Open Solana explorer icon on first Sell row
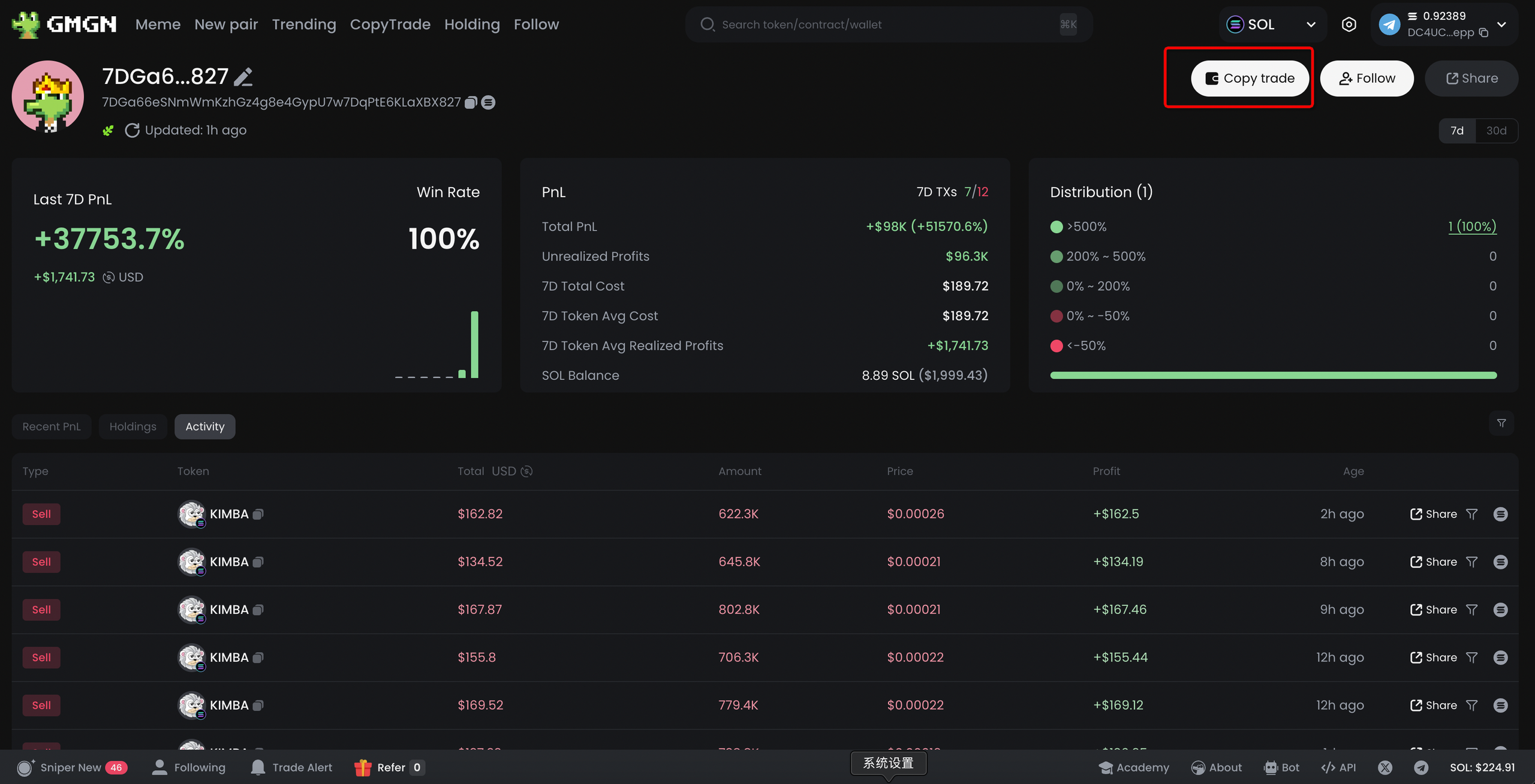Viewport: 1535px width, 784px height. pos(1500,514)
